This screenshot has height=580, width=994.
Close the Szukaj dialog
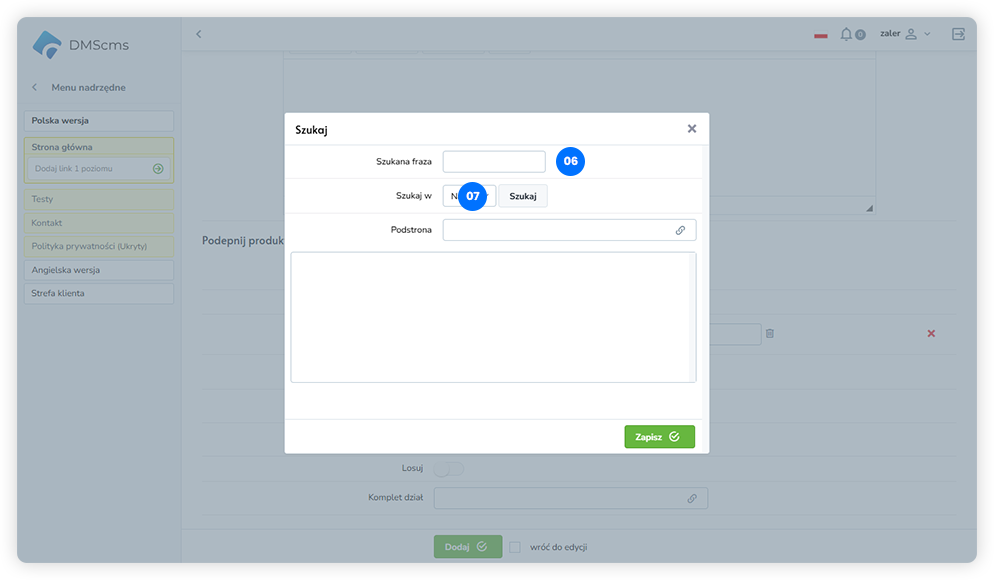(691, 129)
